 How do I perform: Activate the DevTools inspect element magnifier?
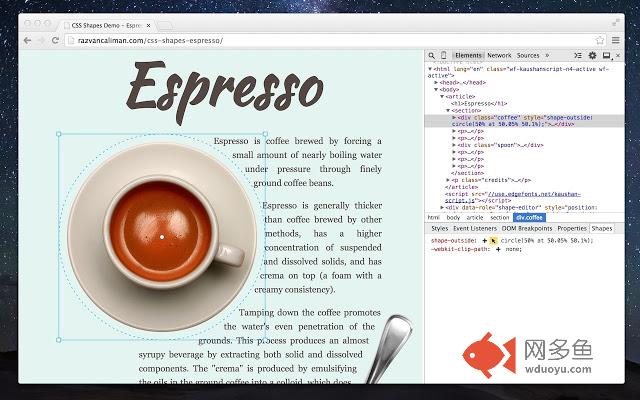[432, 55]
